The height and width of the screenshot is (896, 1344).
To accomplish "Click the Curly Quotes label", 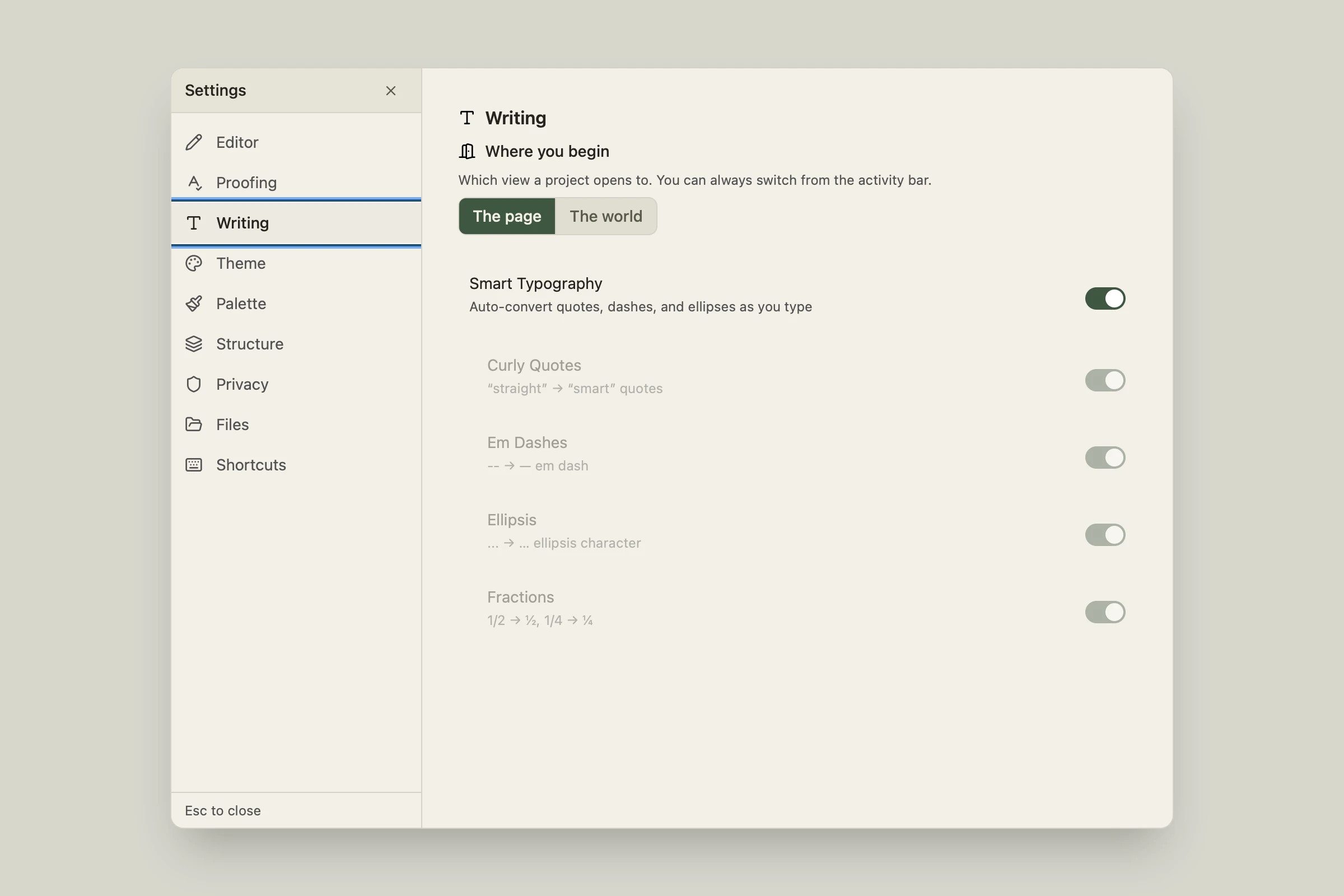I will pyautogui.click(x=534, y=365).
